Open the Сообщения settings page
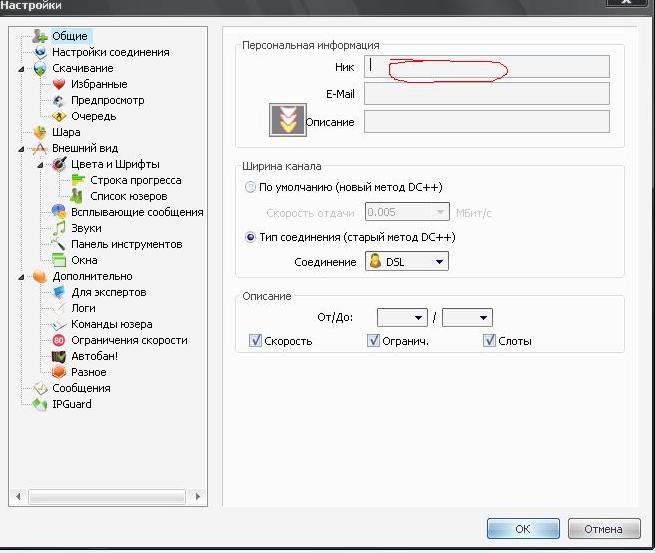This screenshot has width=655, height=553. [x=81, y=388]
